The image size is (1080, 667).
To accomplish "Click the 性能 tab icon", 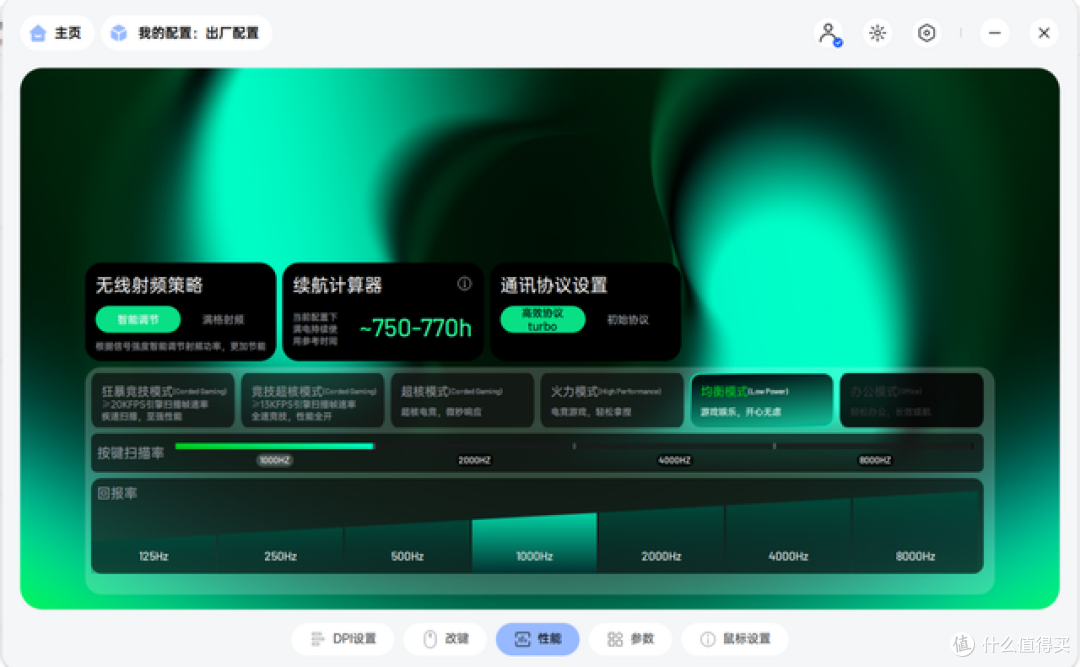I will click(522, 639).
